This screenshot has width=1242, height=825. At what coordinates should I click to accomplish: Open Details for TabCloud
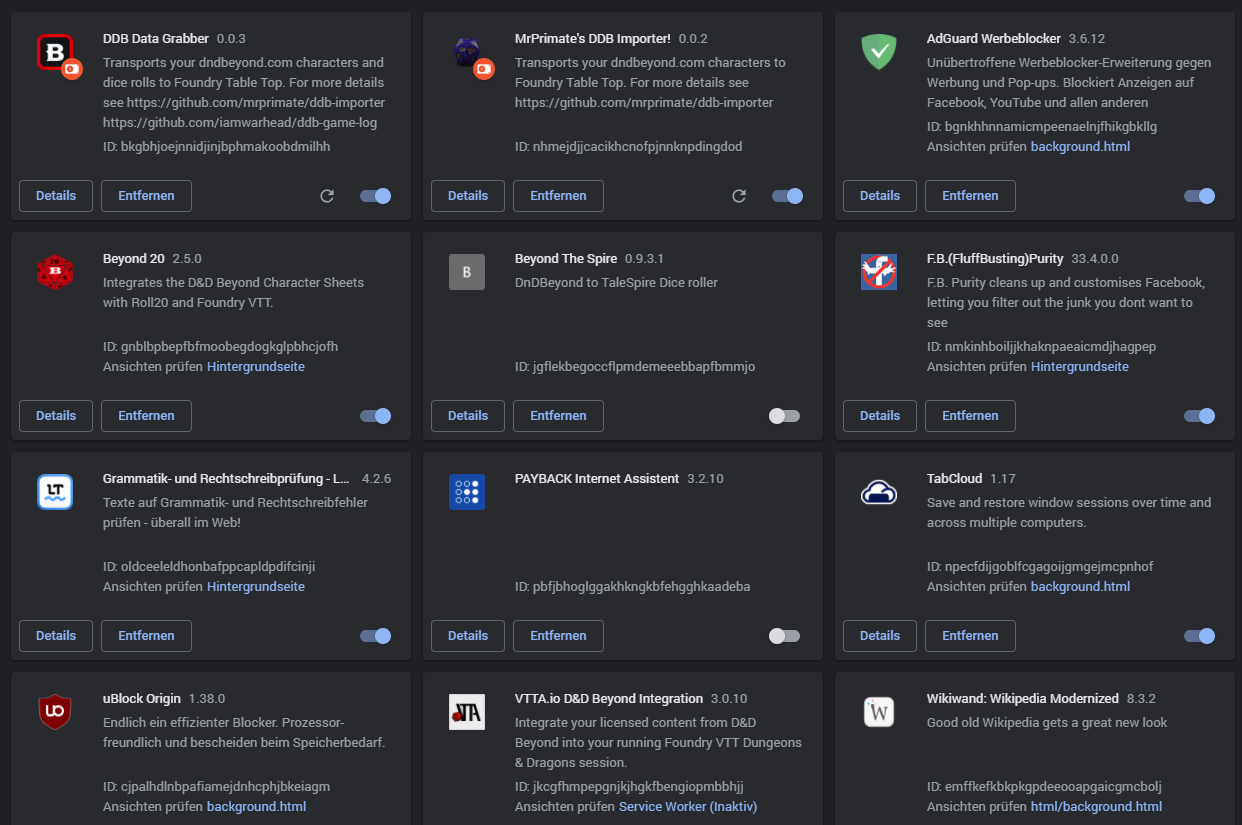880,636
